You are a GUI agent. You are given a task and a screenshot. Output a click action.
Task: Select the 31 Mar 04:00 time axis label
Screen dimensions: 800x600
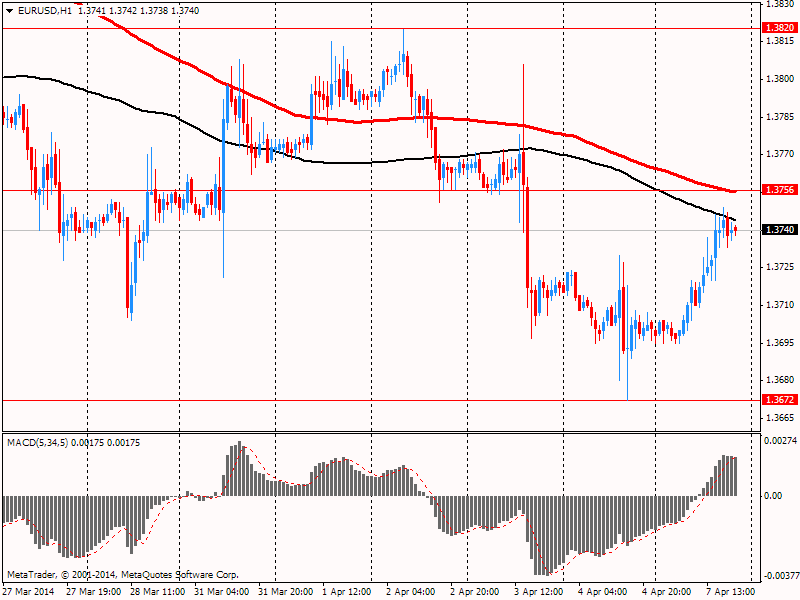point(221,592)
